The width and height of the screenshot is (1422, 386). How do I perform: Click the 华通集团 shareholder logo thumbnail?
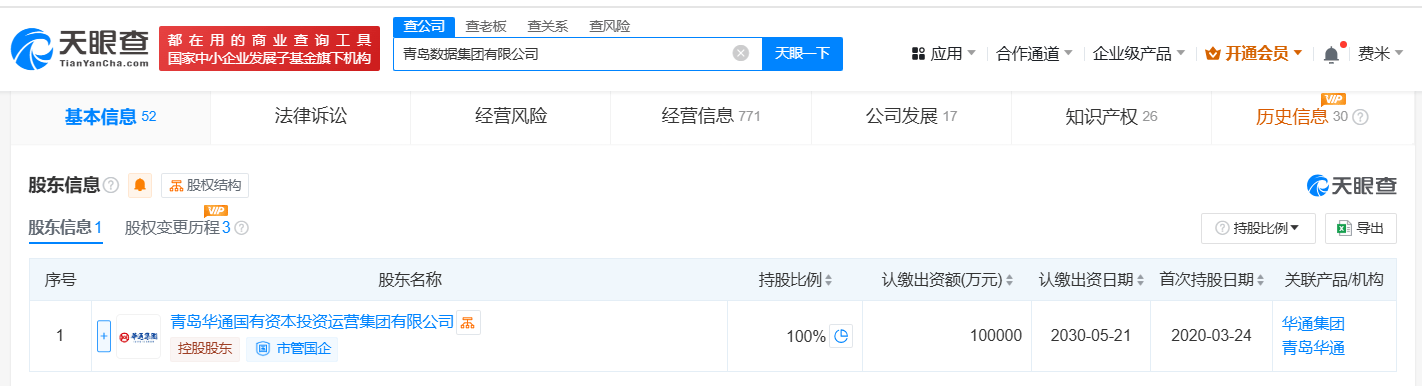tap(138, 336)
